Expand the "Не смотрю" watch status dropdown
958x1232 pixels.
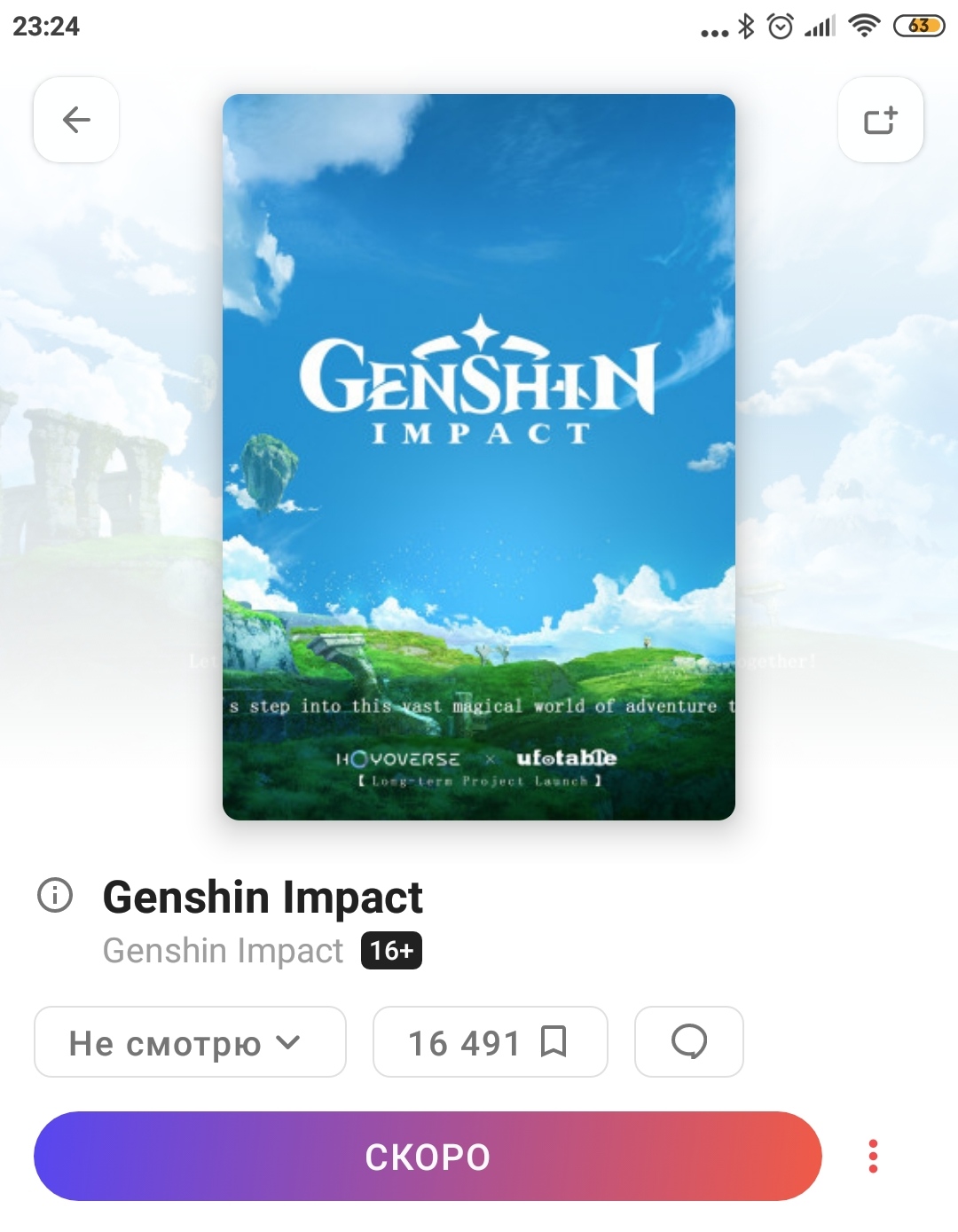click(190, 1041)
